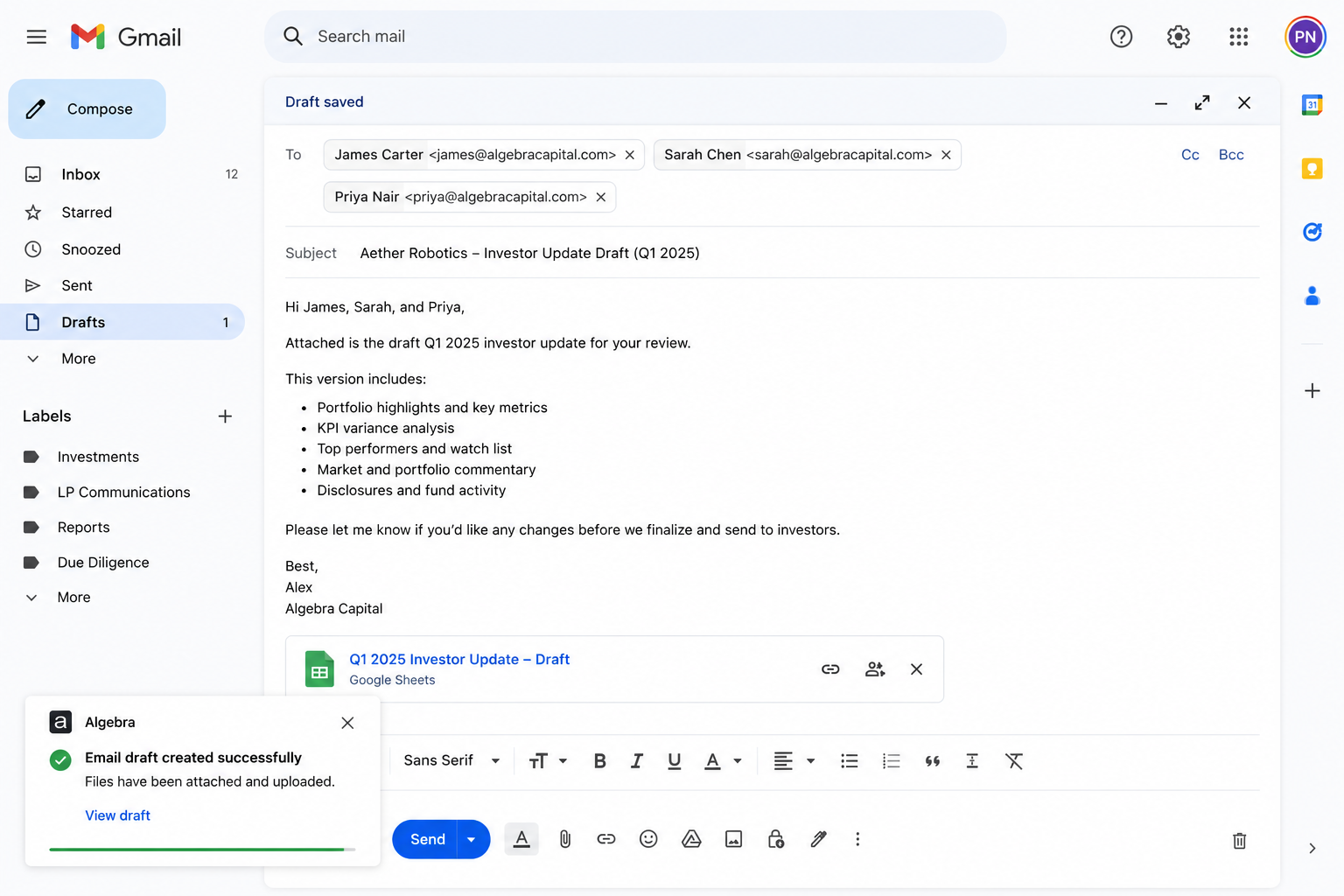
Task: Open Gmail support help icon
Action: click(x=1121, y=37)
